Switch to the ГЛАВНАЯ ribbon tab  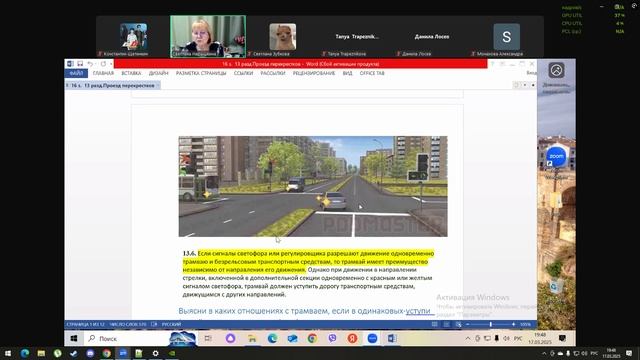pos(103,73)
